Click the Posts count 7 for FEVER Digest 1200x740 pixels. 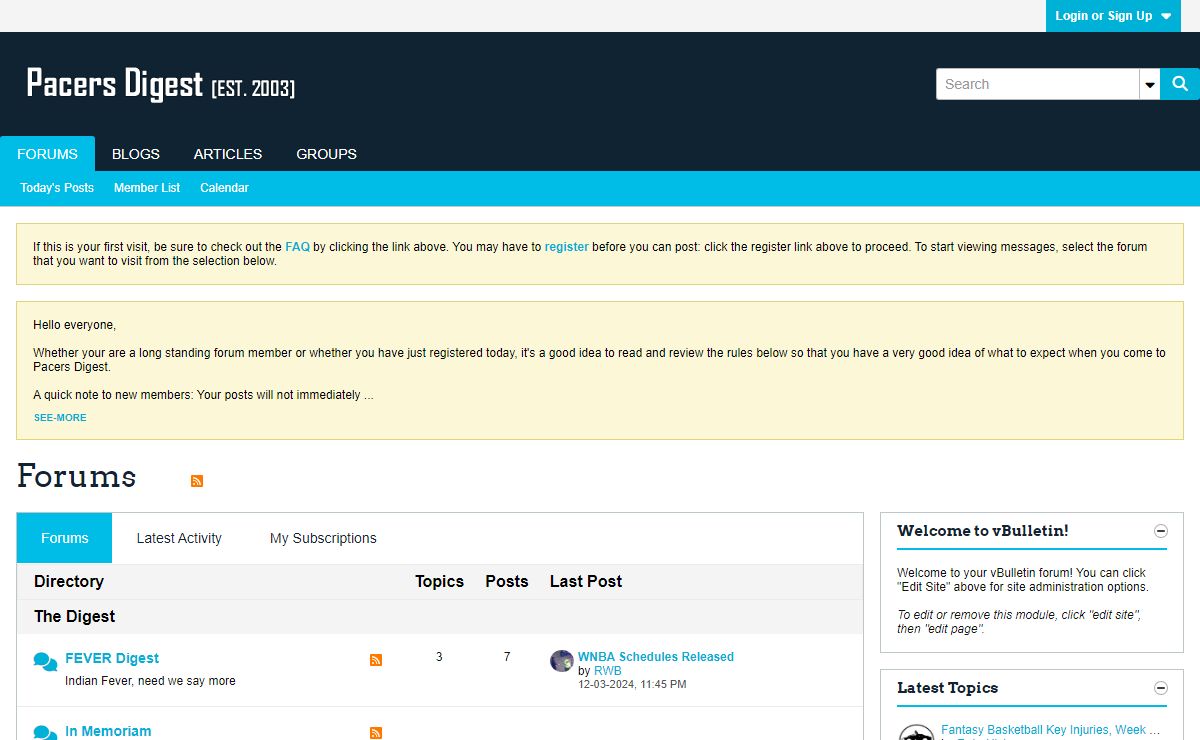(507, 657)
